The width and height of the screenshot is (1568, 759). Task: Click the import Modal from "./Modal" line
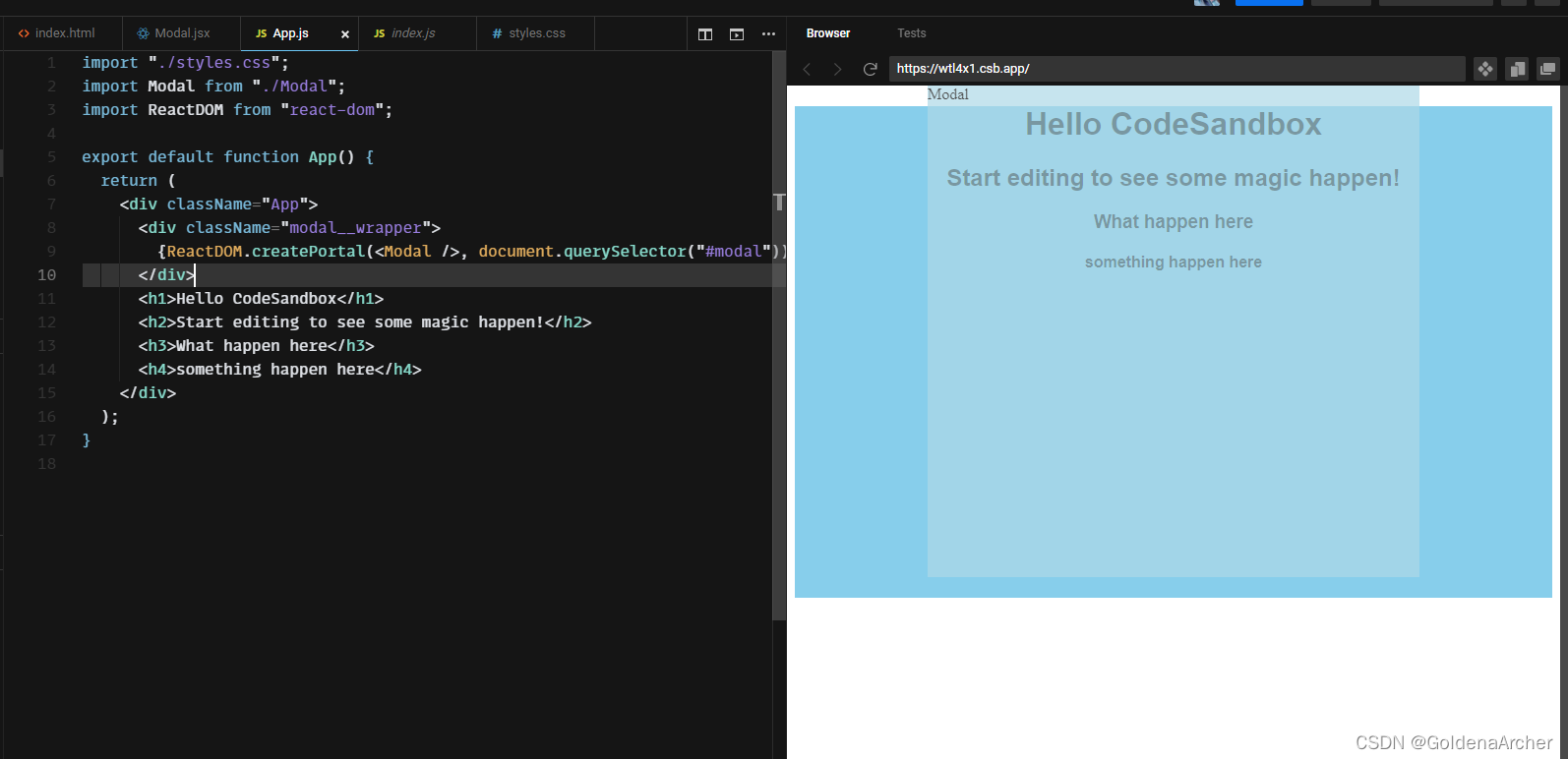pyautogui.click(x=213, y=87)
